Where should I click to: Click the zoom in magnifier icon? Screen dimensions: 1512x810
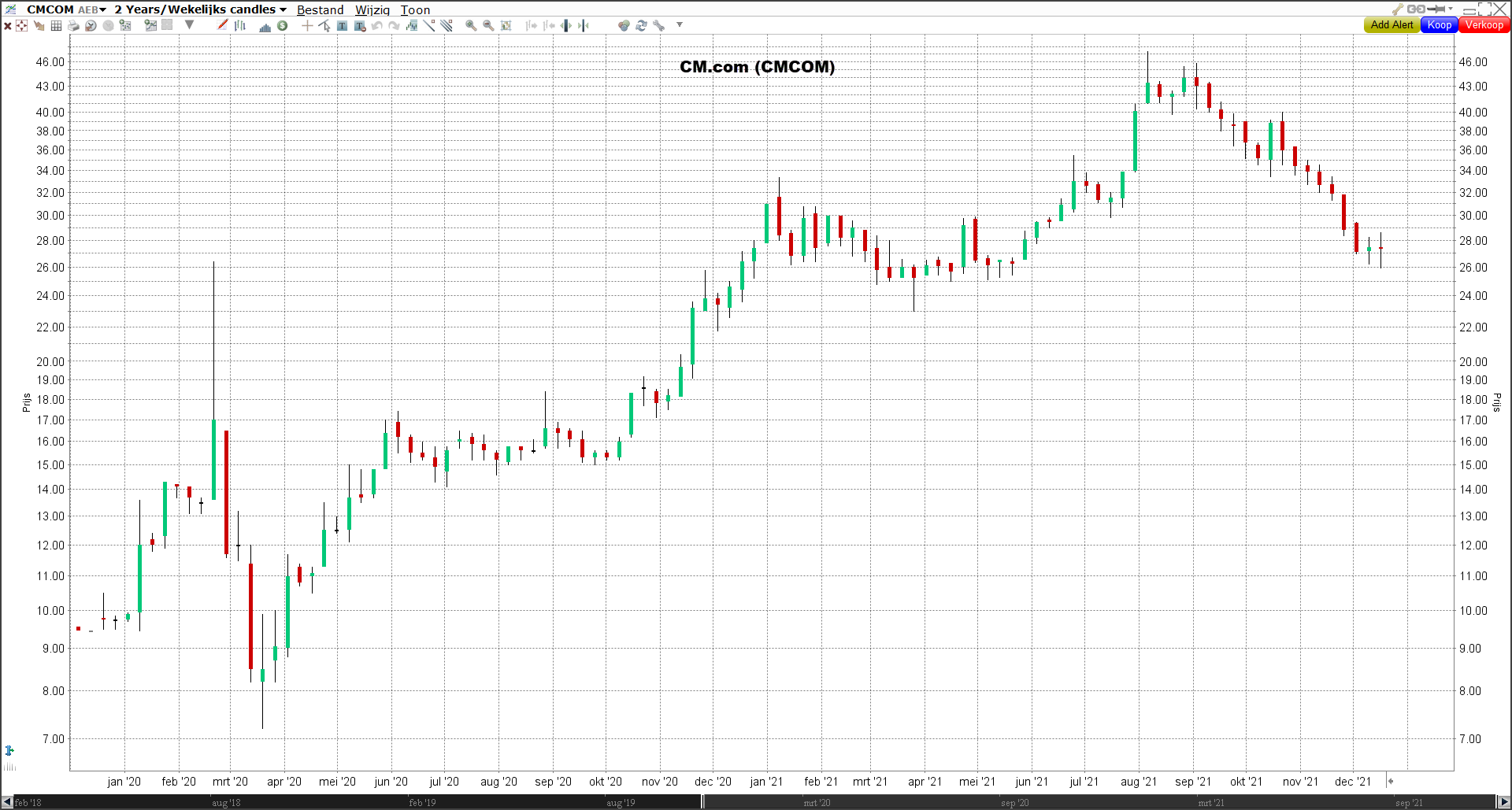[471, 26]
